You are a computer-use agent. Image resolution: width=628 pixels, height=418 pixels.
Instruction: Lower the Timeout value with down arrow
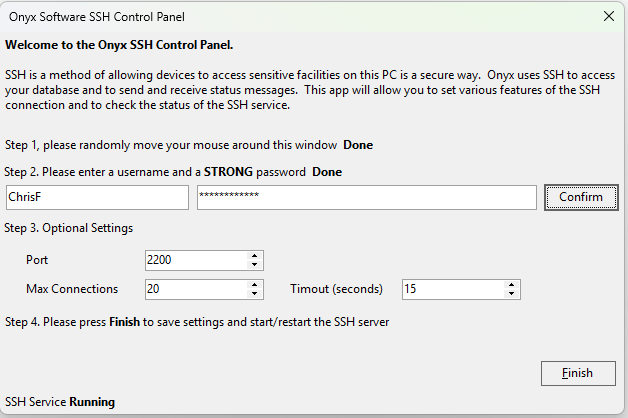[513, 294]
